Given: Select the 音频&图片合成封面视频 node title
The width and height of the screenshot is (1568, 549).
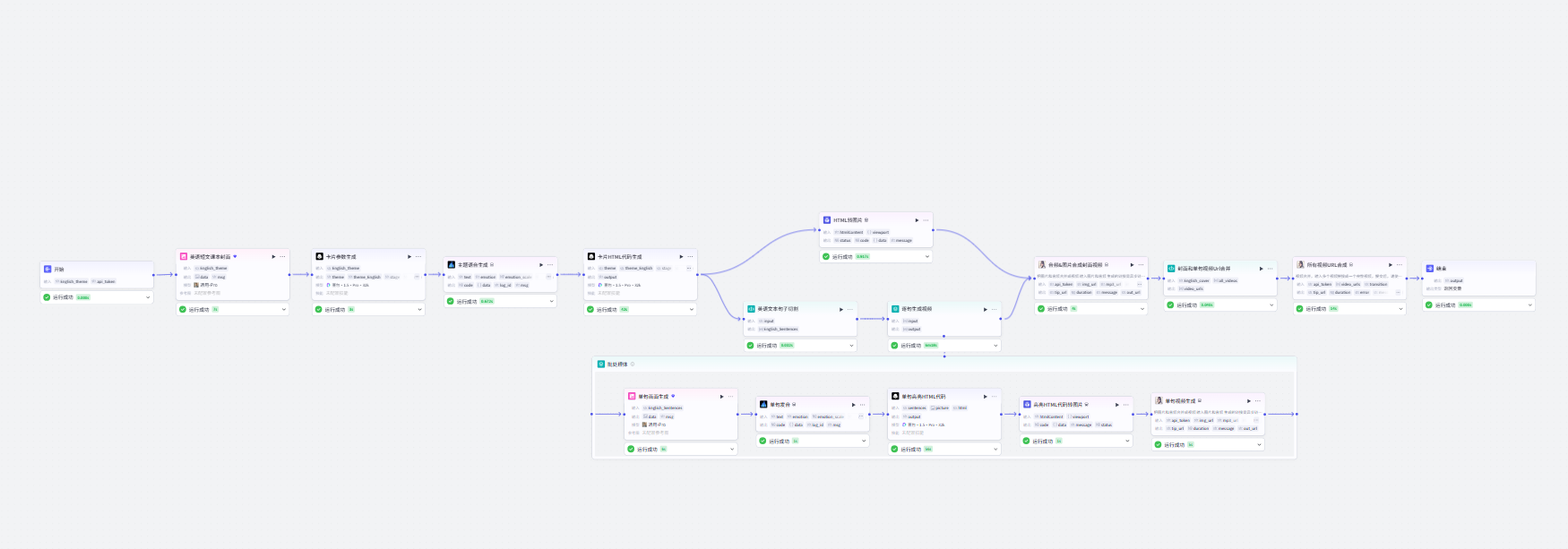Looking at the screenshot, I should (1075, 265).
